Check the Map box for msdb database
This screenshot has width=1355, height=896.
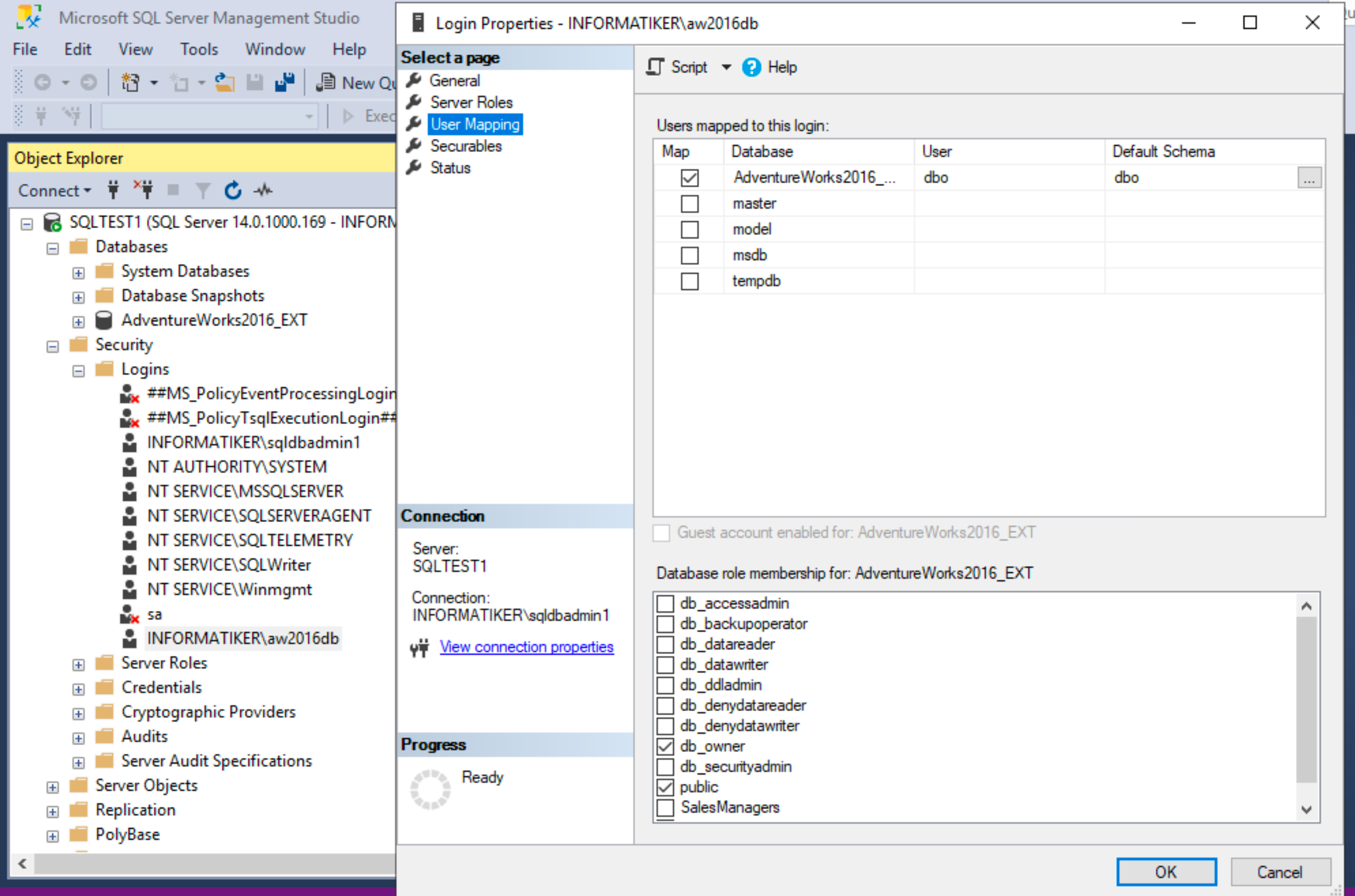(690, 255)
